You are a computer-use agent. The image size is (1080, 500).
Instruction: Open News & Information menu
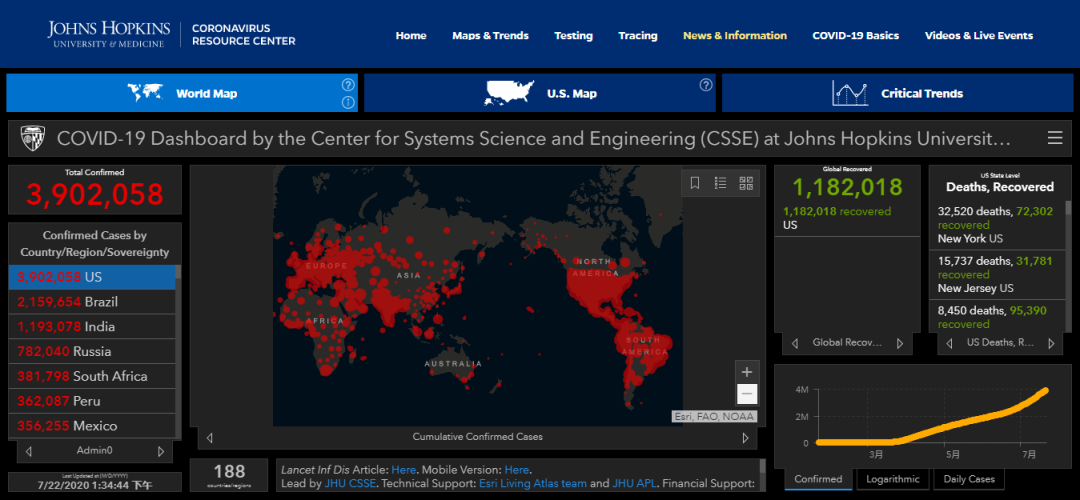(735, 36)
